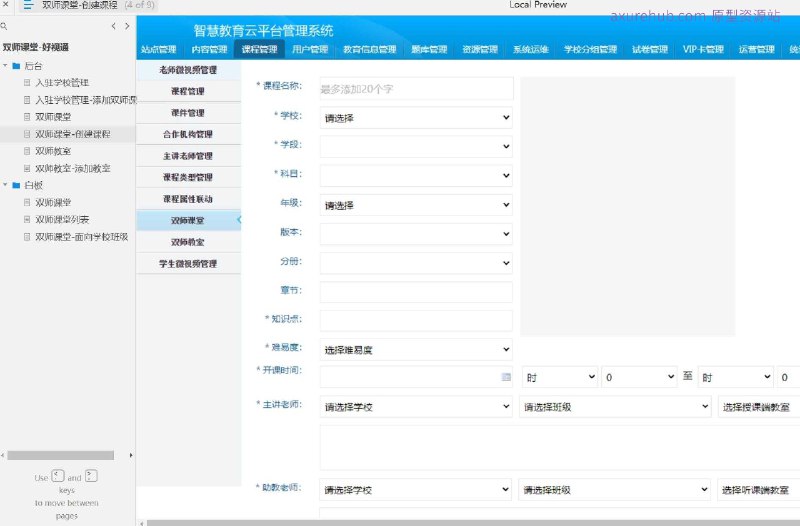
Task: Open the 年级 dropdown
Action: (416, 205)
